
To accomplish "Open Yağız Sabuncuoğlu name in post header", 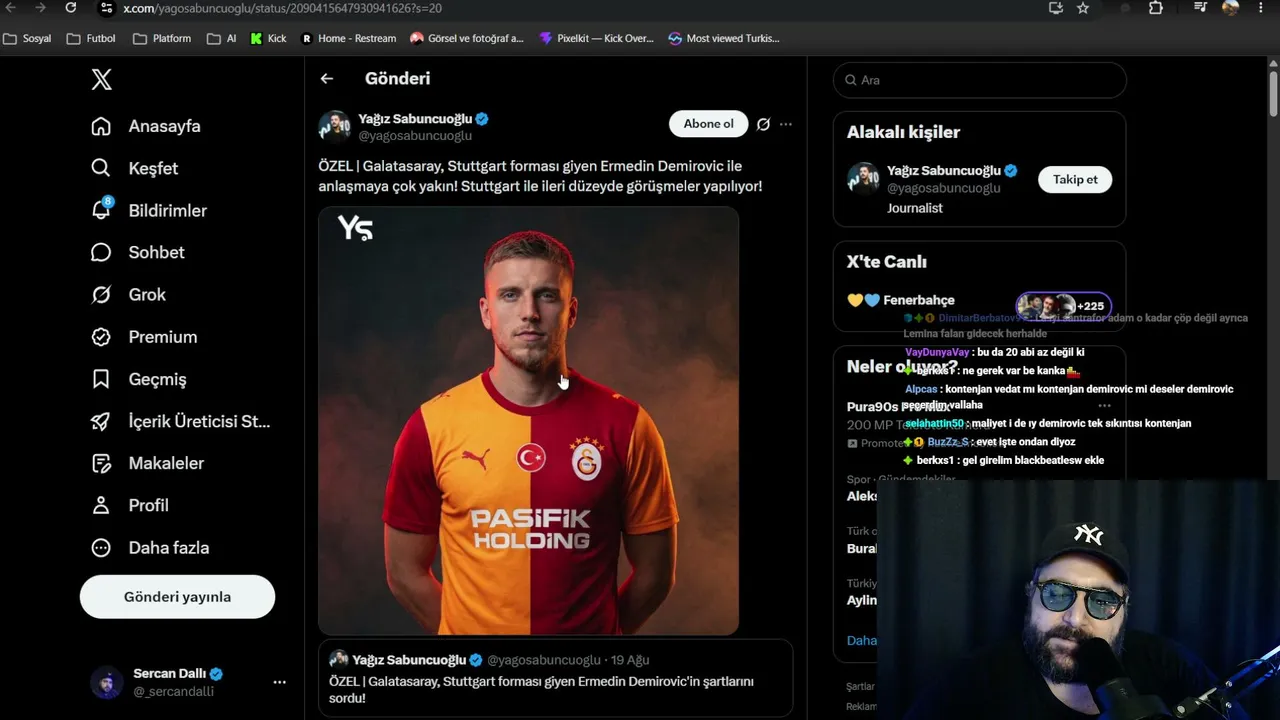I will pos(415,118).
